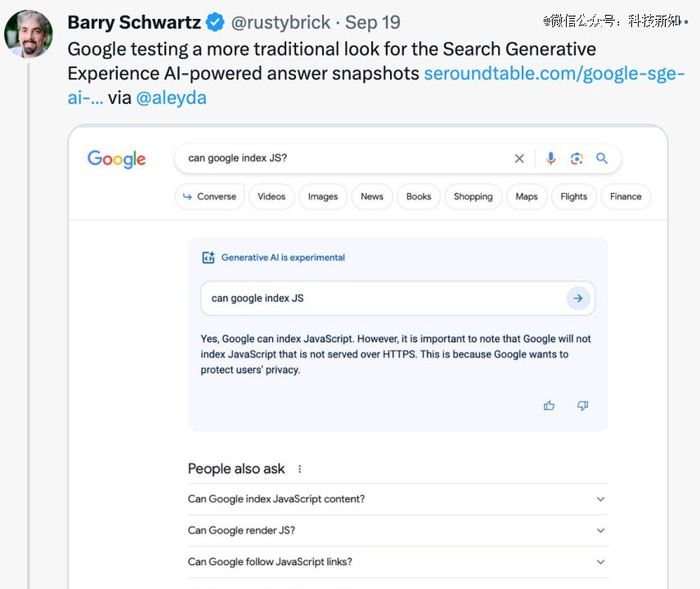
Task: Click the thumbs down feedback icon
Action: (x=582, y=405)
